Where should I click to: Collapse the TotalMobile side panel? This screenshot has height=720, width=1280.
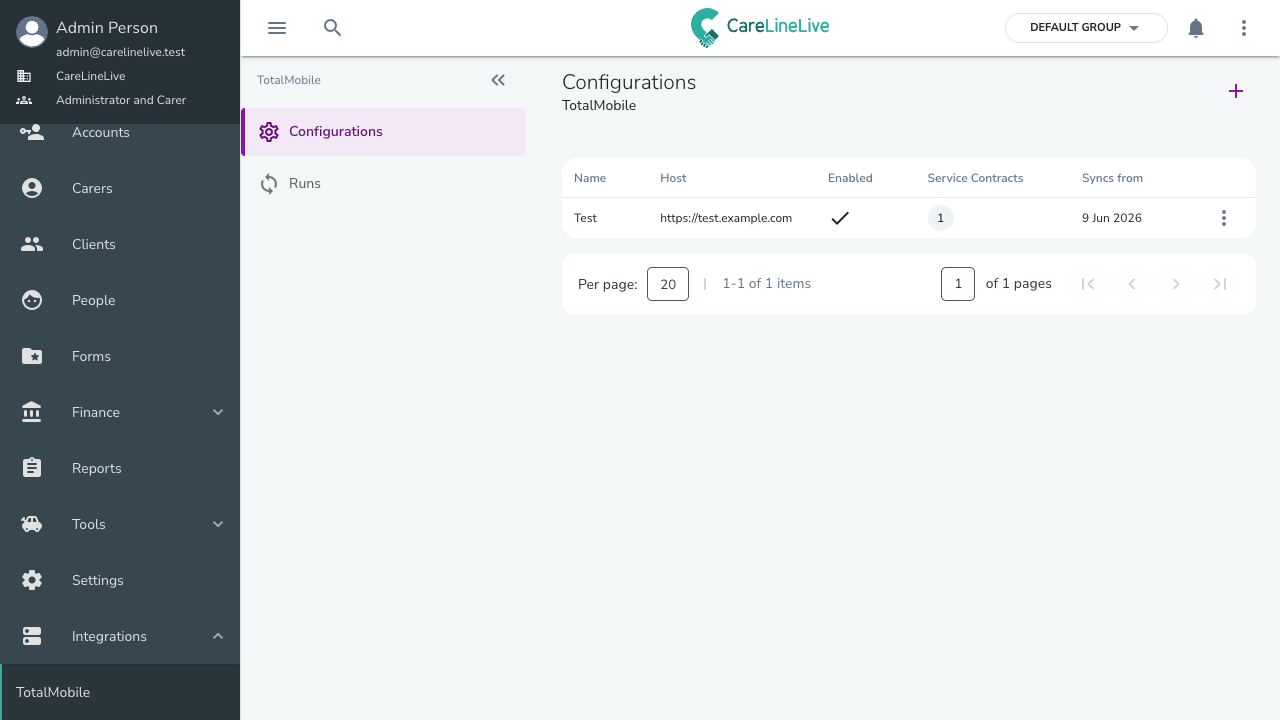tap(498, 80)
